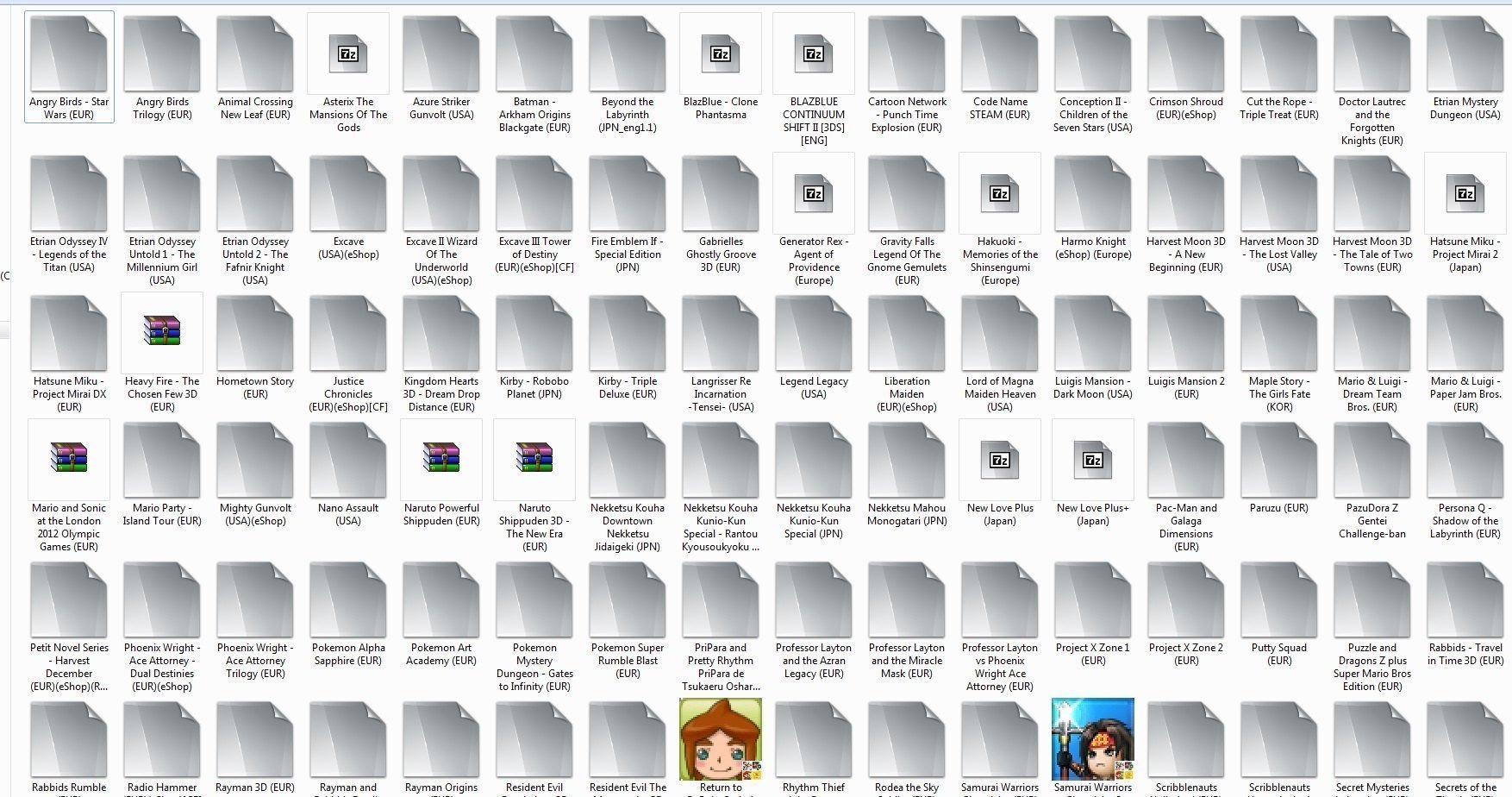Click the "Liberation Maiden (EUR)(eShop)" label

coord(907,394)
